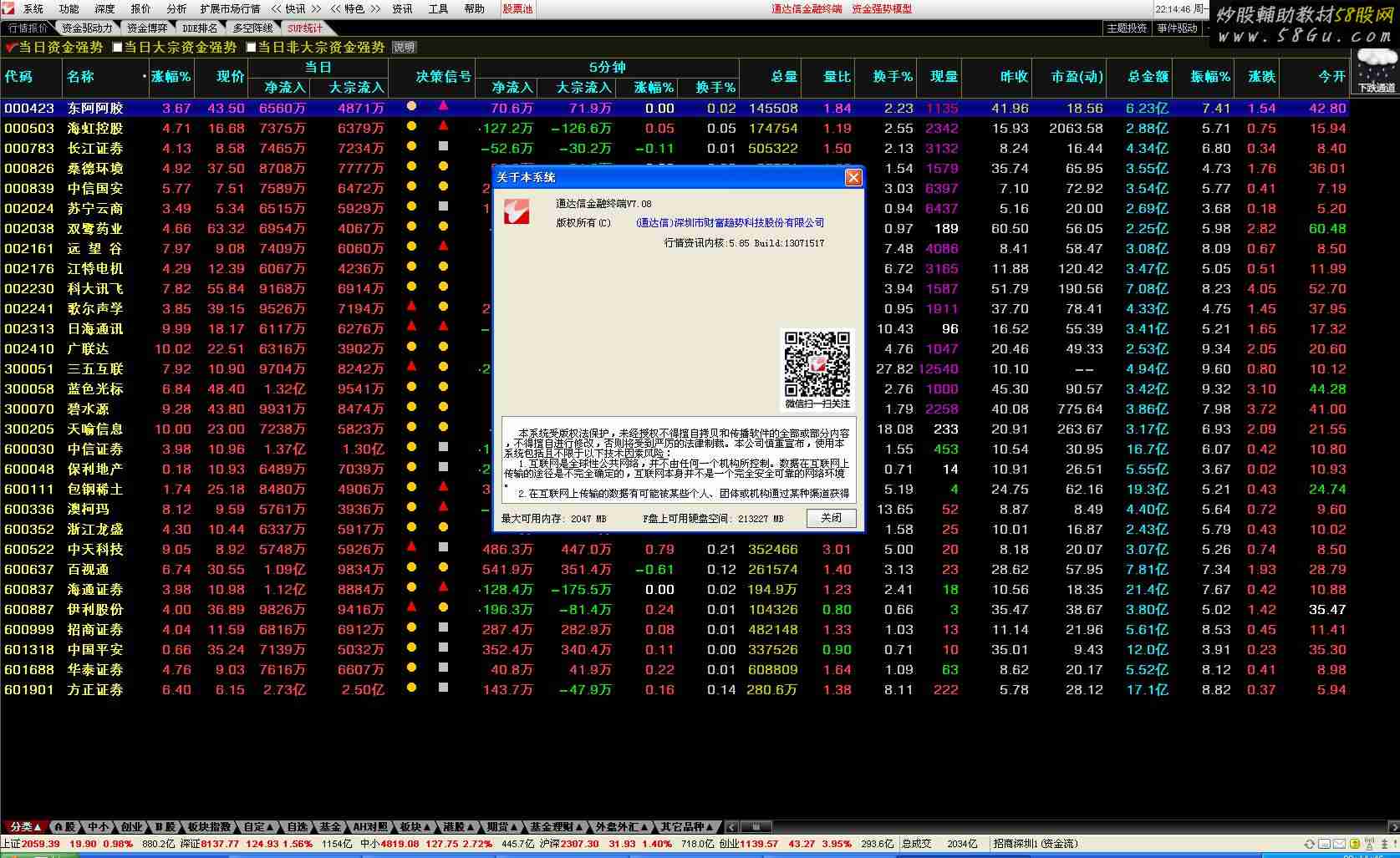Close the 关于本系统 dialog with X
This screenshot has height=858, width=1400.
click(x=853, y=177)
